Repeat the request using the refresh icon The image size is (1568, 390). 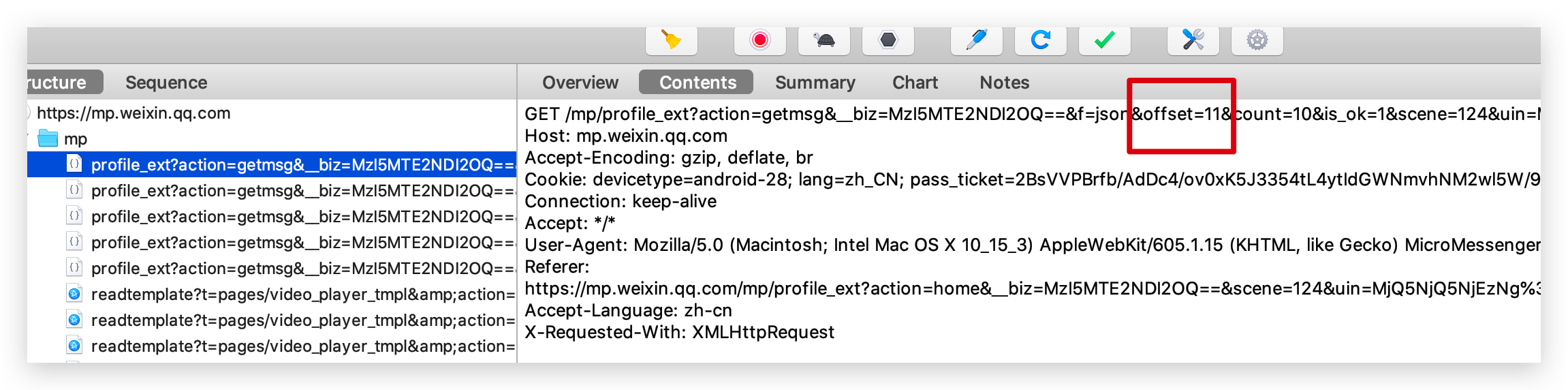click(x=1041, y=40)
